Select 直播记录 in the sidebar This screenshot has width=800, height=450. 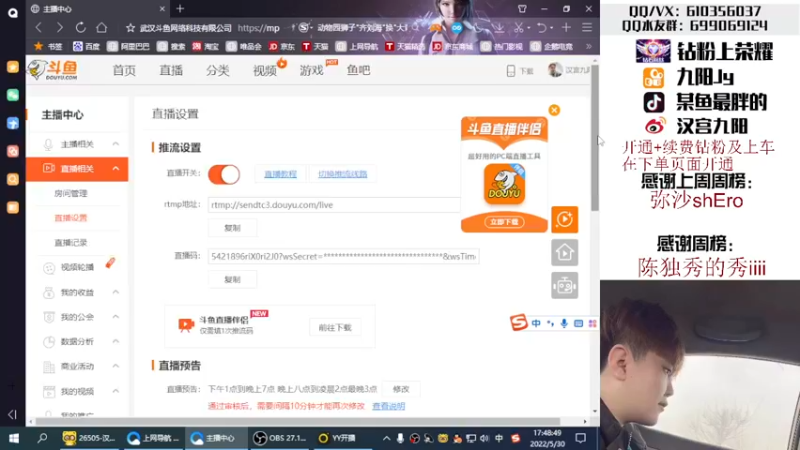pos(71,242)
